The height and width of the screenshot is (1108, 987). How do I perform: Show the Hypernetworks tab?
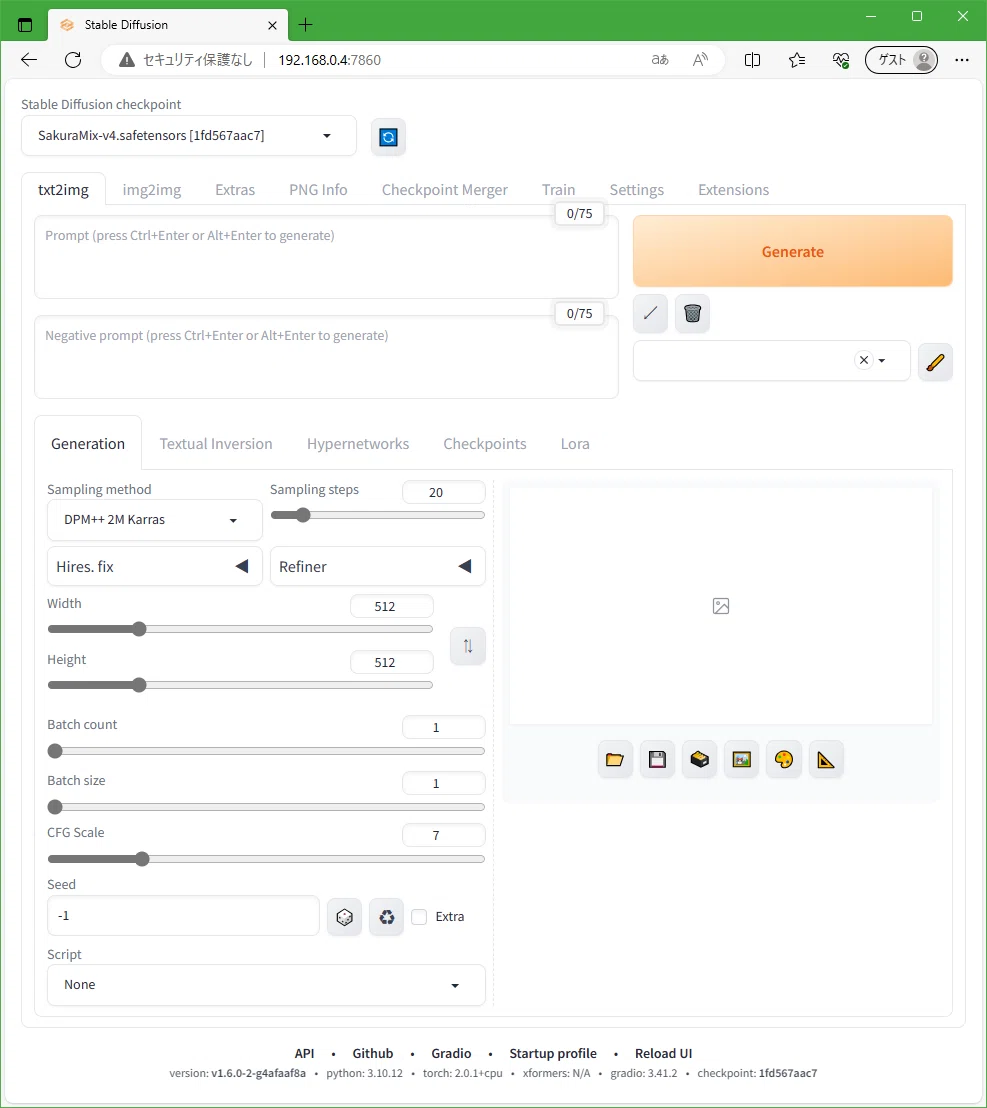point(357,444)
